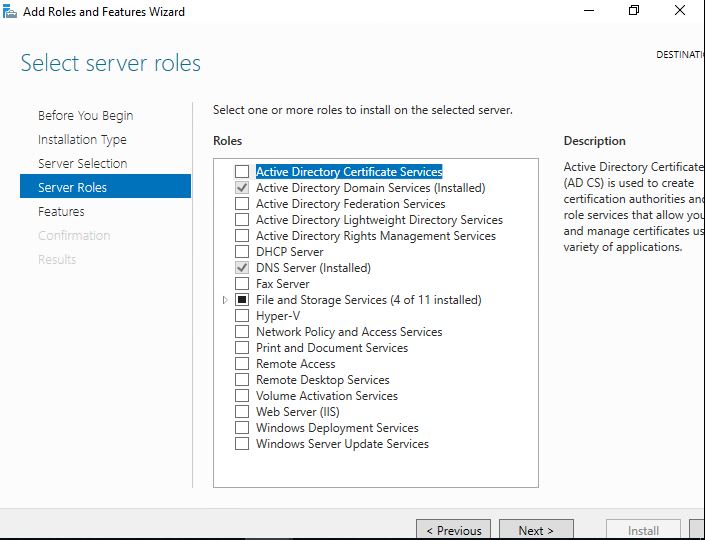Check the Web Server (IIS) checkbox
The image size is (705, 540).
coord(242,411)
